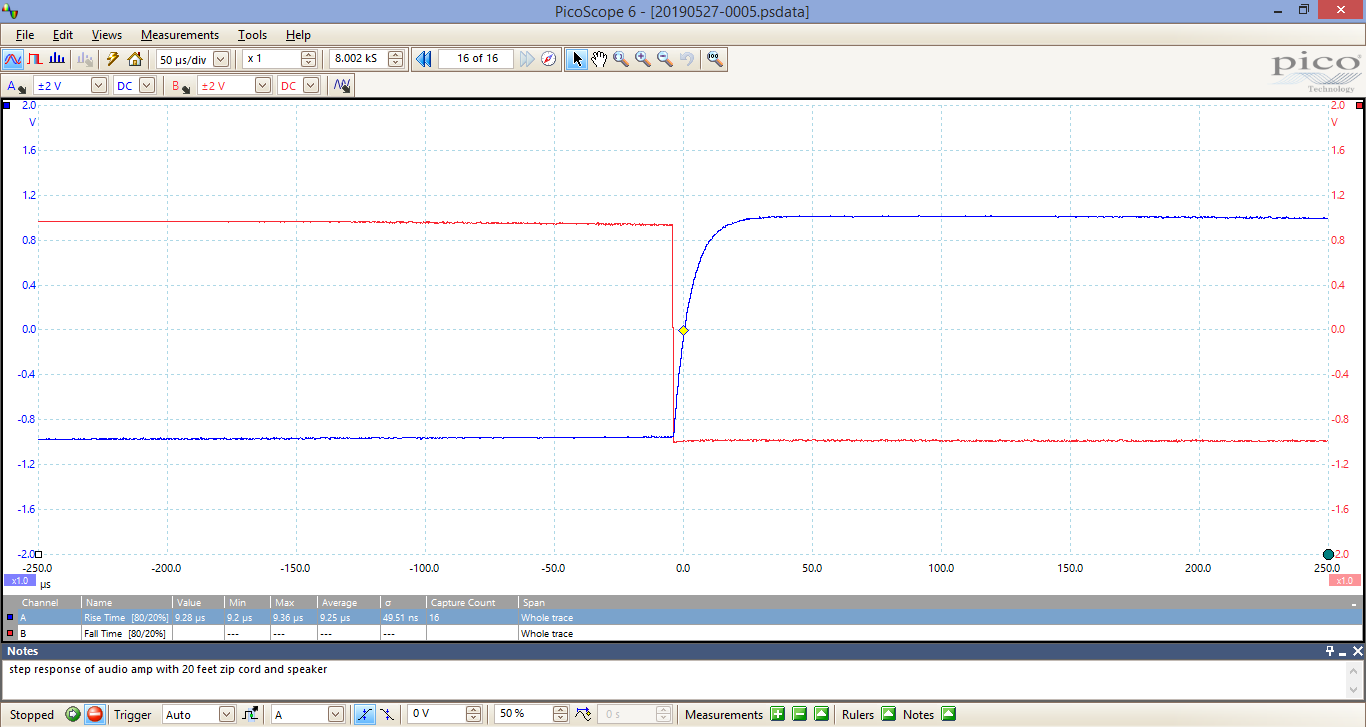Click Edit Measurement icon beside minus
The width and height of the screenshot is (1366, 727).
[x=821, y=714]
